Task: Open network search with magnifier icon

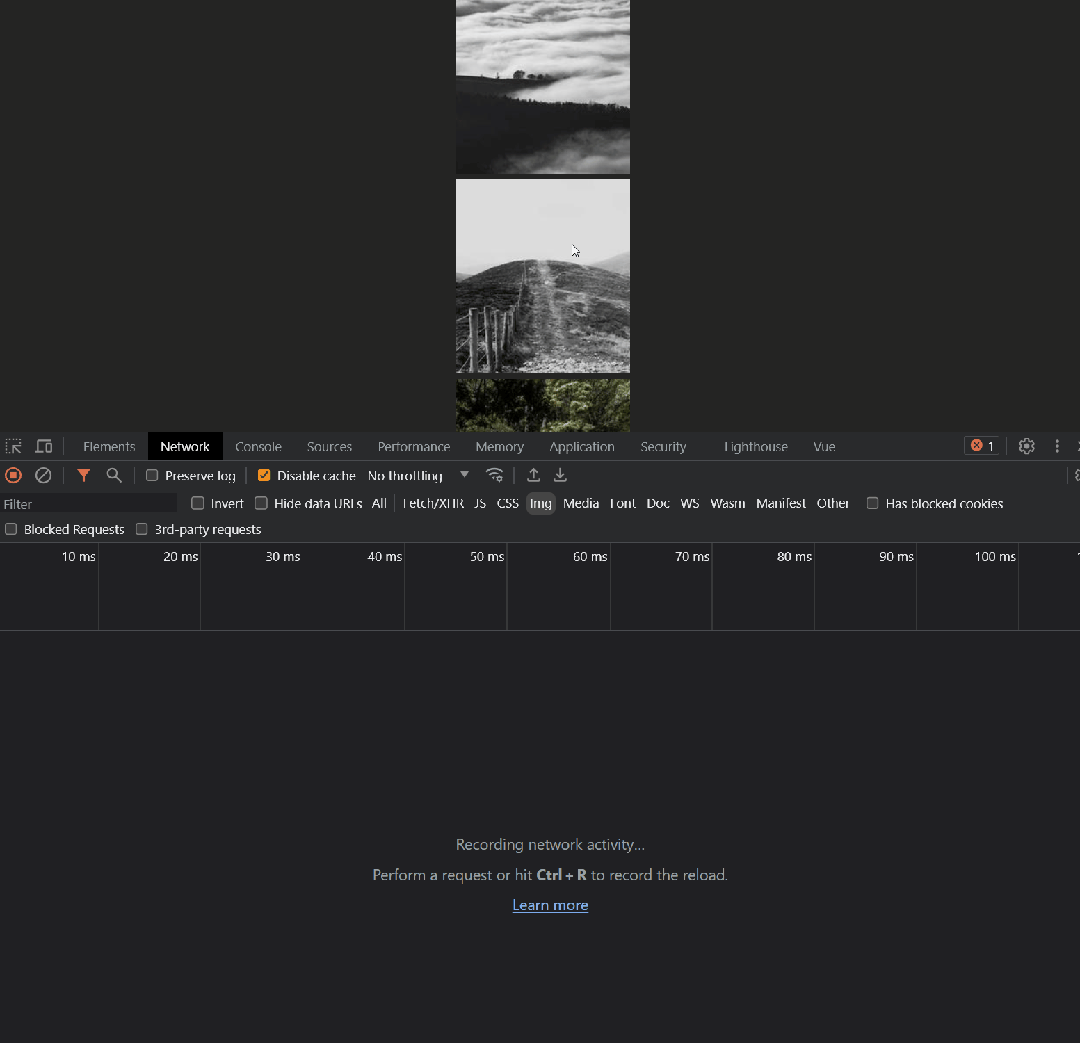Action: pyautogui.click(x=114, y=475)
